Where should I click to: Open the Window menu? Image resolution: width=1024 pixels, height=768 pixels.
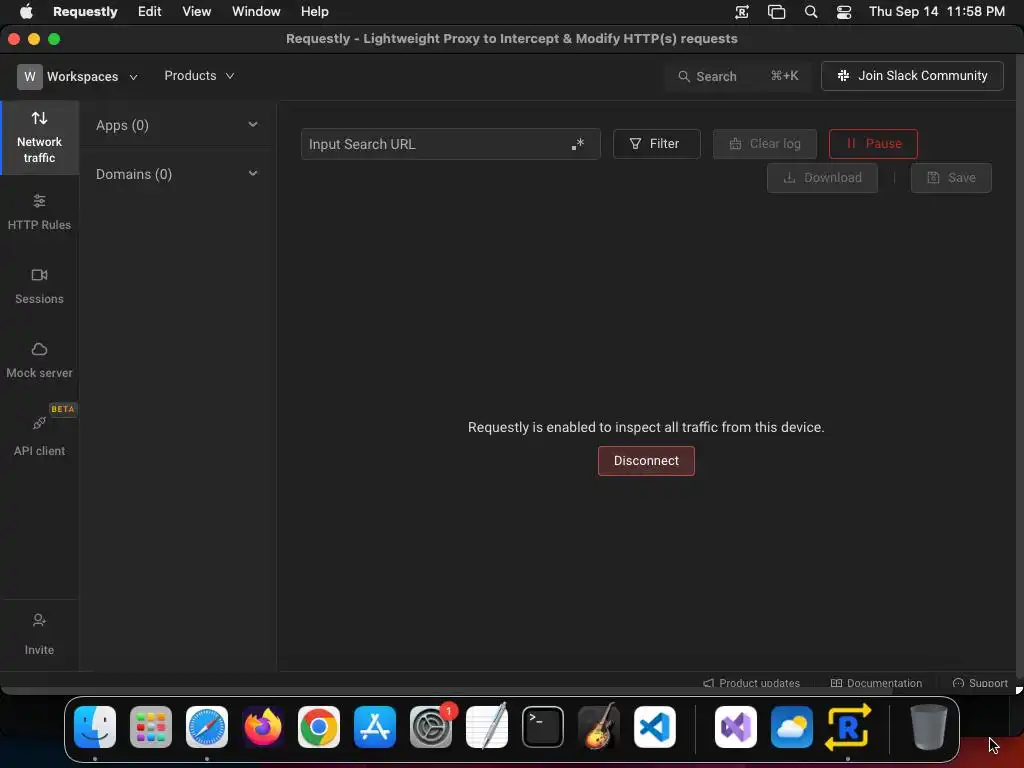256,12
